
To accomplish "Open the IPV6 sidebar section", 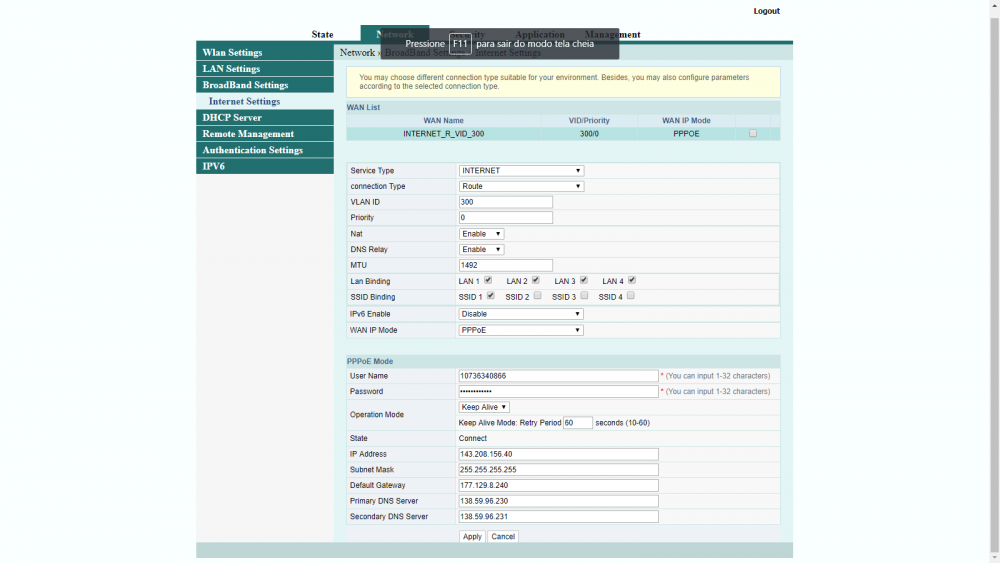I will 214,166.
